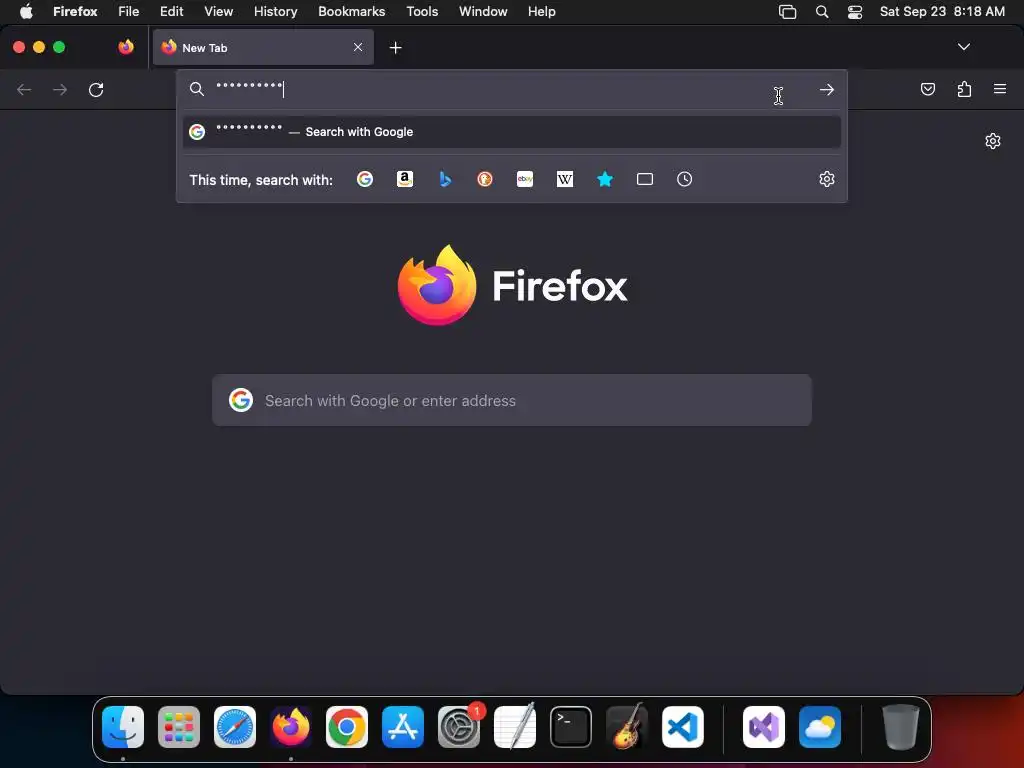Search open tabs with the tab icon
This screenshot has height=768, width=1024.
[645, 179]
